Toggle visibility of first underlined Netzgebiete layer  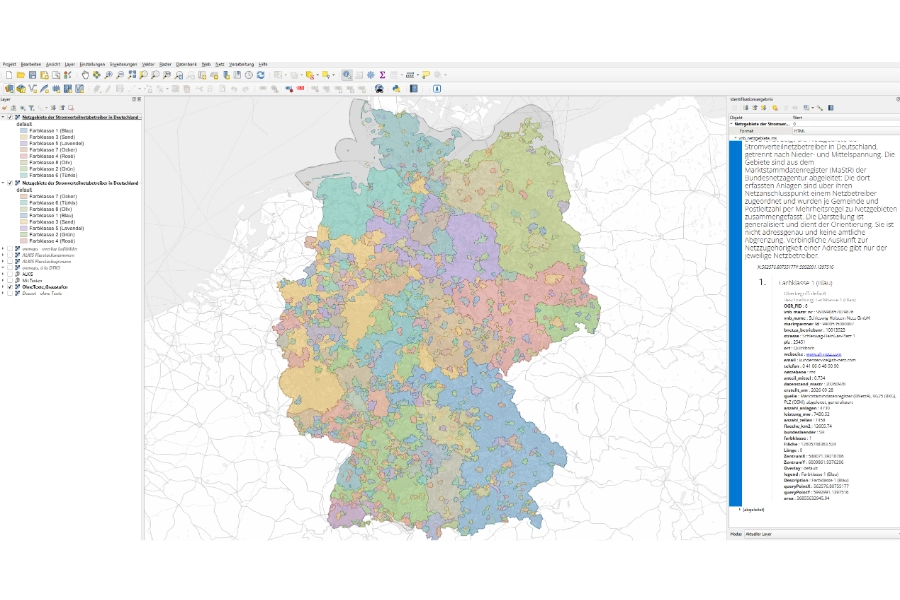(10, 117)
